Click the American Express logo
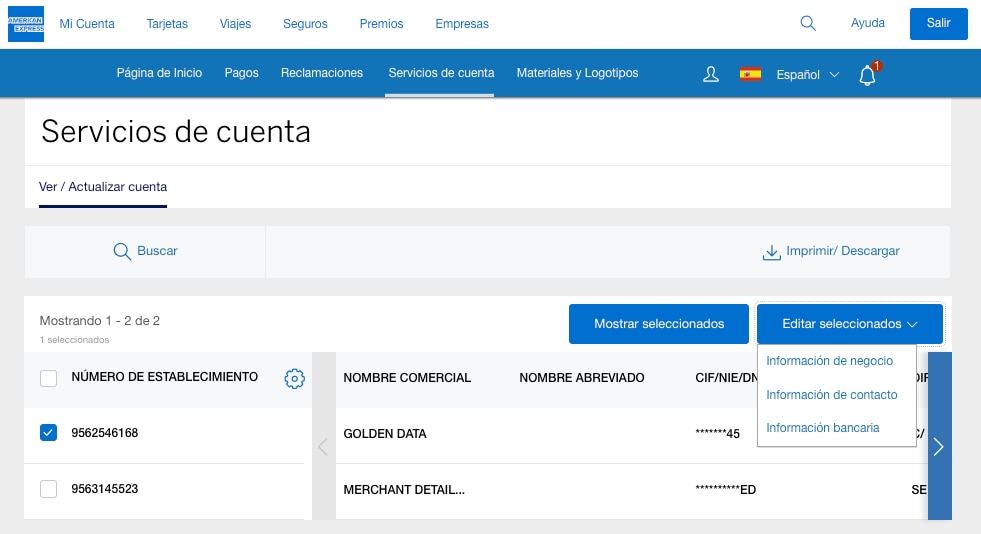This screenshot has height=534, width=981. coord(25,24)
